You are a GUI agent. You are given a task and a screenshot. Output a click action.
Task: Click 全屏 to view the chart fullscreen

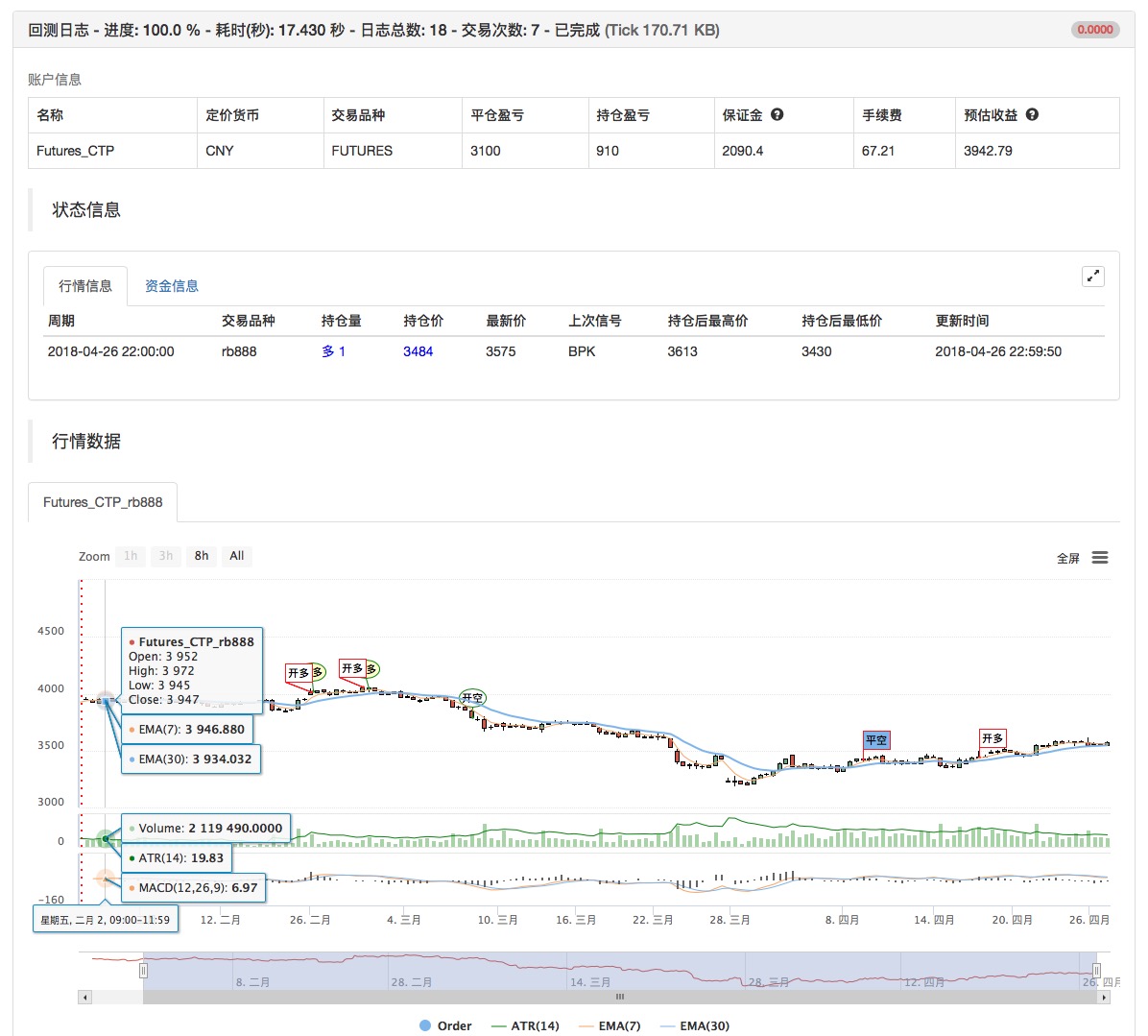pos(1067,557)
